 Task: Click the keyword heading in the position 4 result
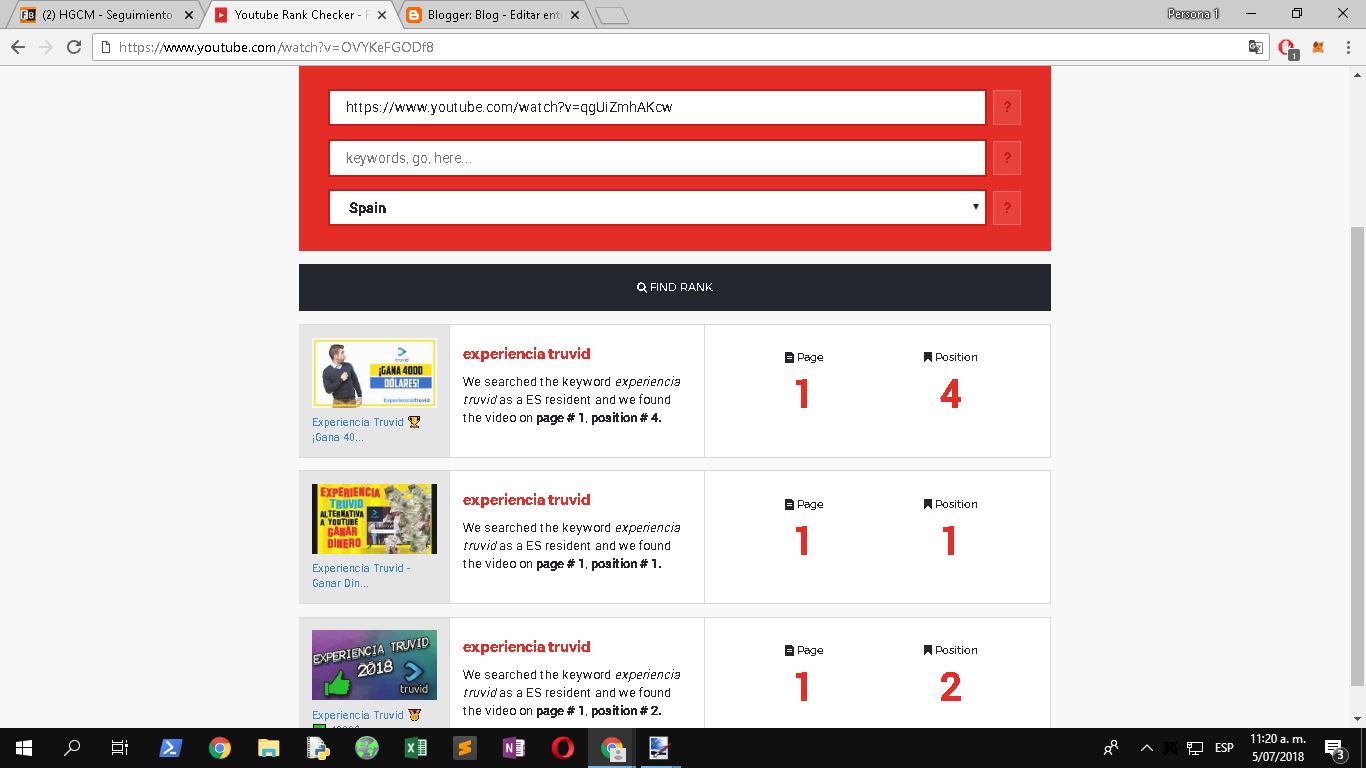coord(526,354)
